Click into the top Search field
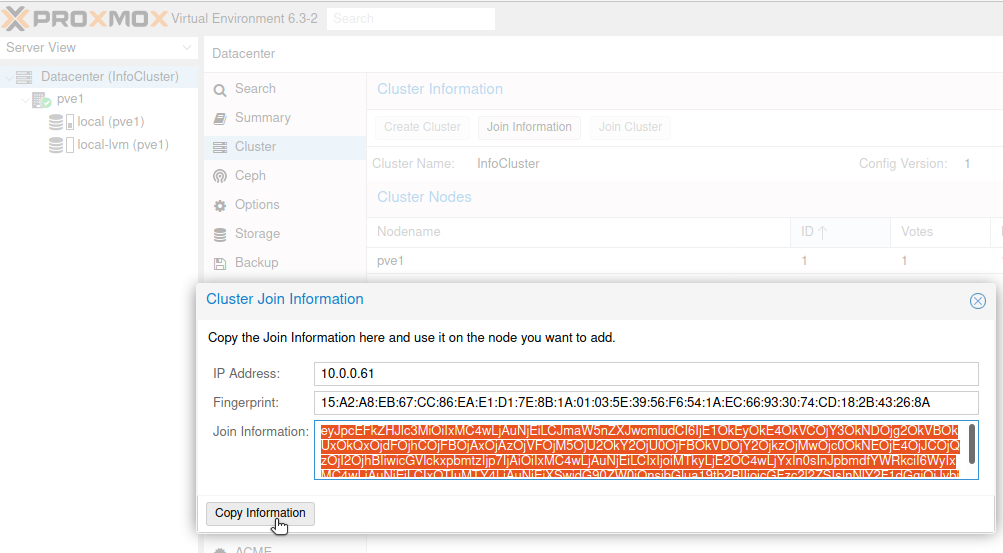 (411, 19)
